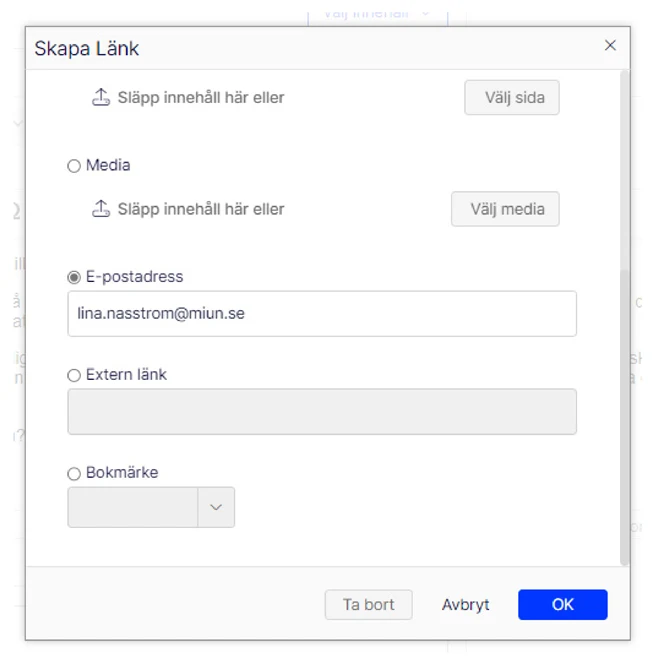Image resolution: width=655 pixels, height=670 pixels.
Task: Click the upload icon in the Media section
Action: point(101,209)
